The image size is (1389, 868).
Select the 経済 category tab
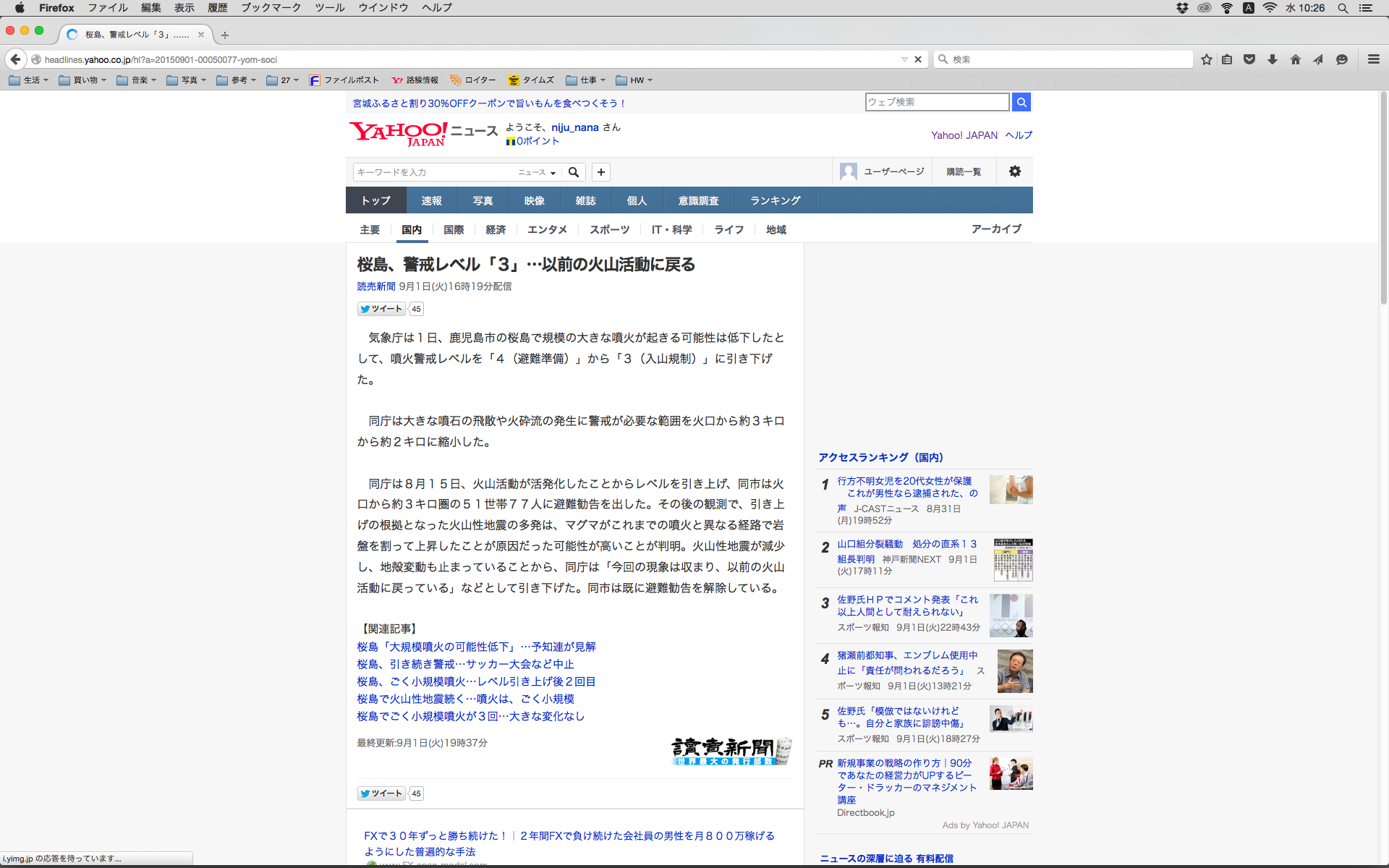496,229
